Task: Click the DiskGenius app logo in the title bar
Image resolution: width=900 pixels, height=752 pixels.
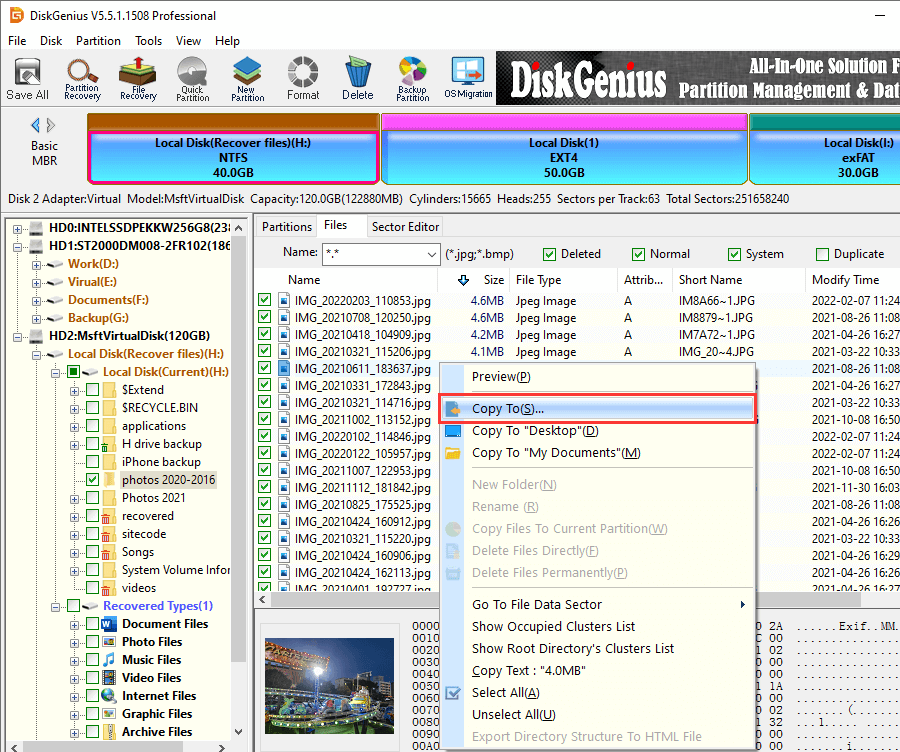Action: click(x=16, y=15)
